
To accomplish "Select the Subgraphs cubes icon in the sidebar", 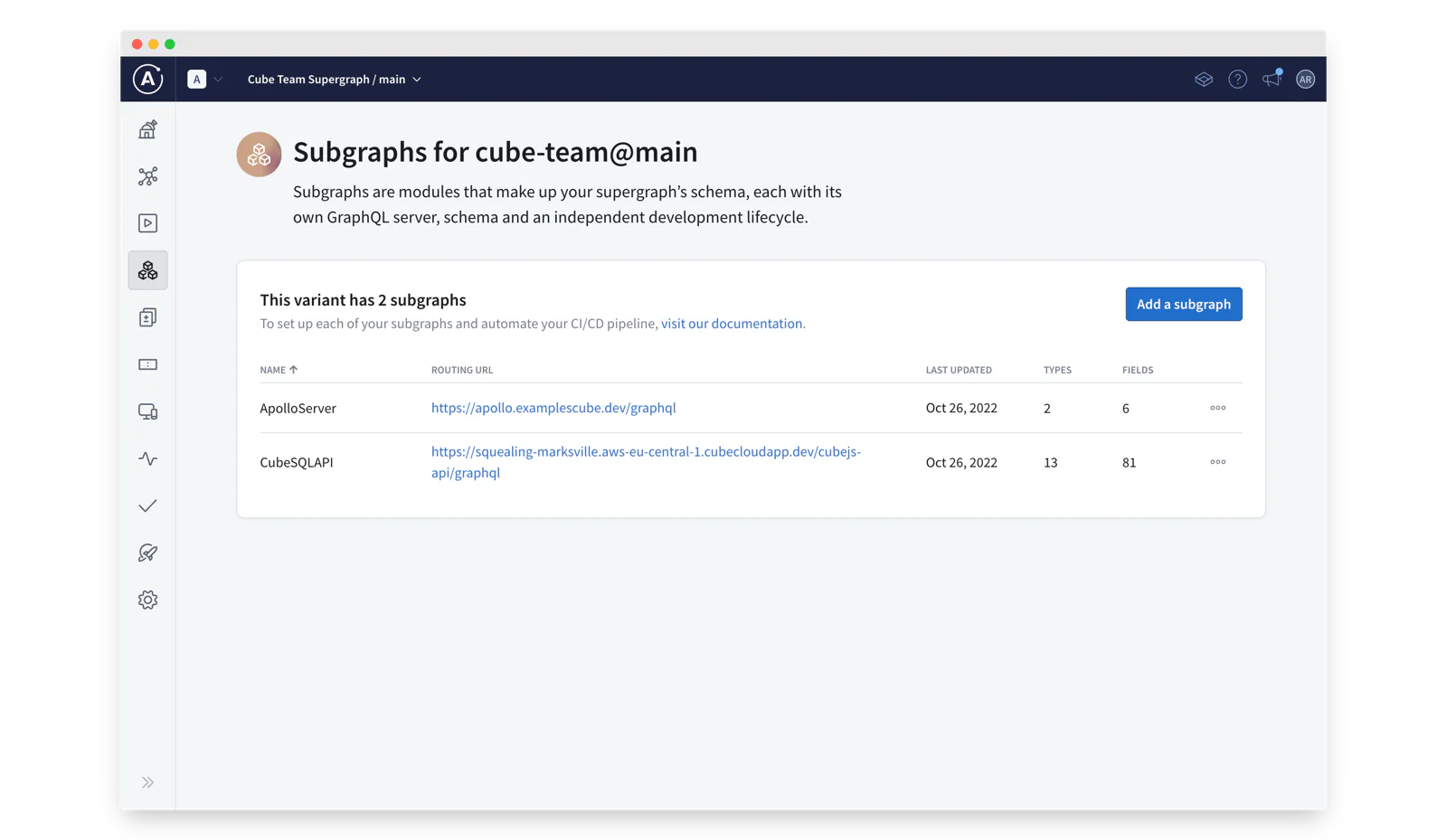I will 147,270.
